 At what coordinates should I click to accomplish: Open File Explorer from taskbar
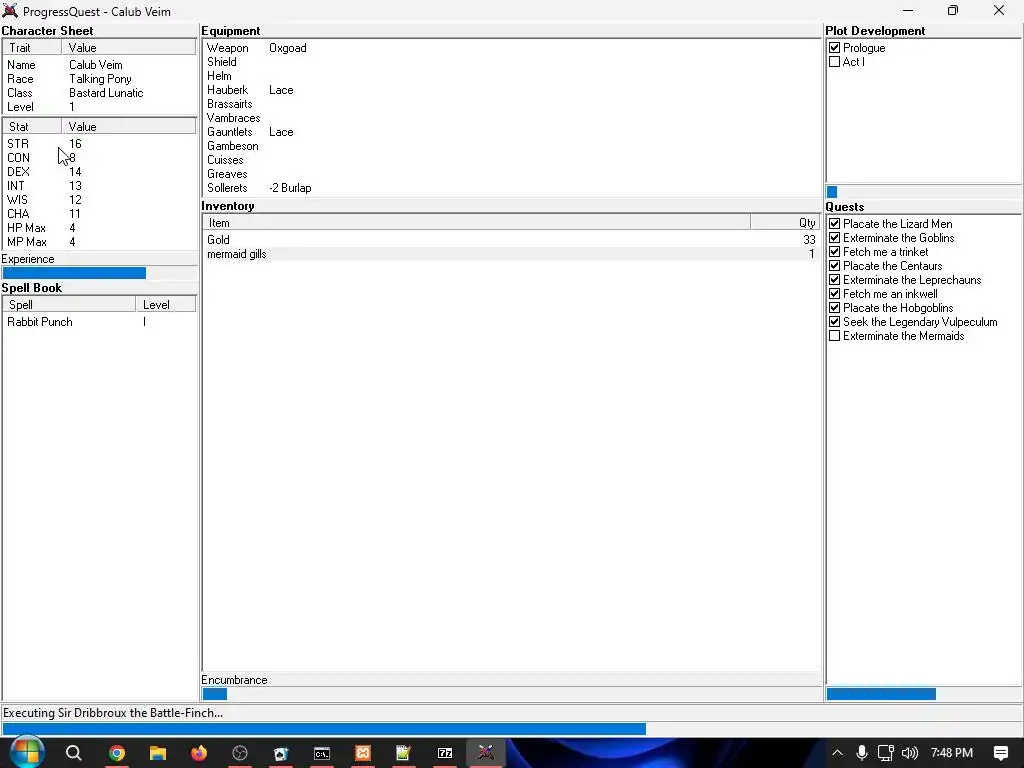158,753
